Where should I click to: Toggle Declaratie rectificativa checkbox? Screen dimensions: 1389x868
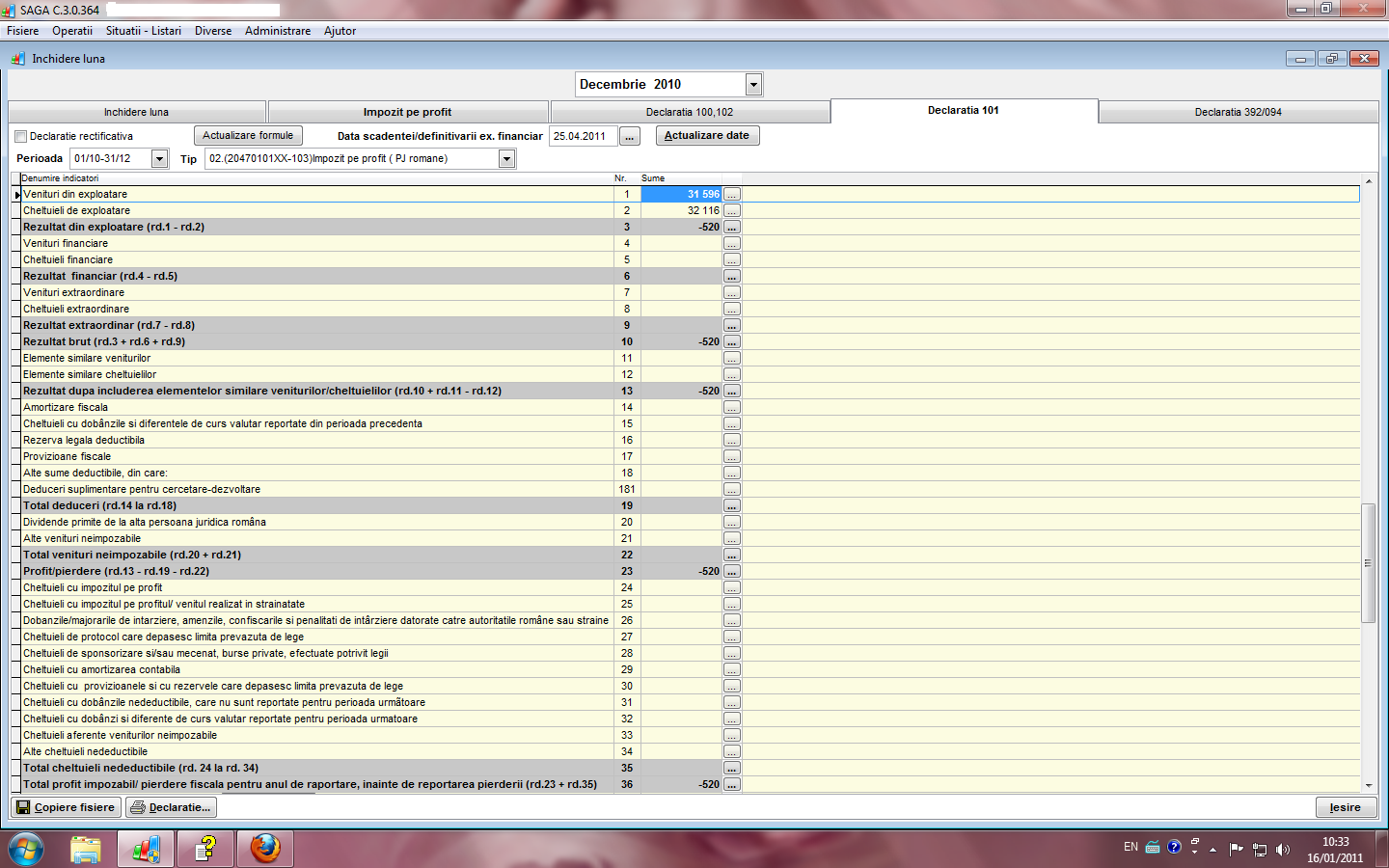tap(20, 137)
